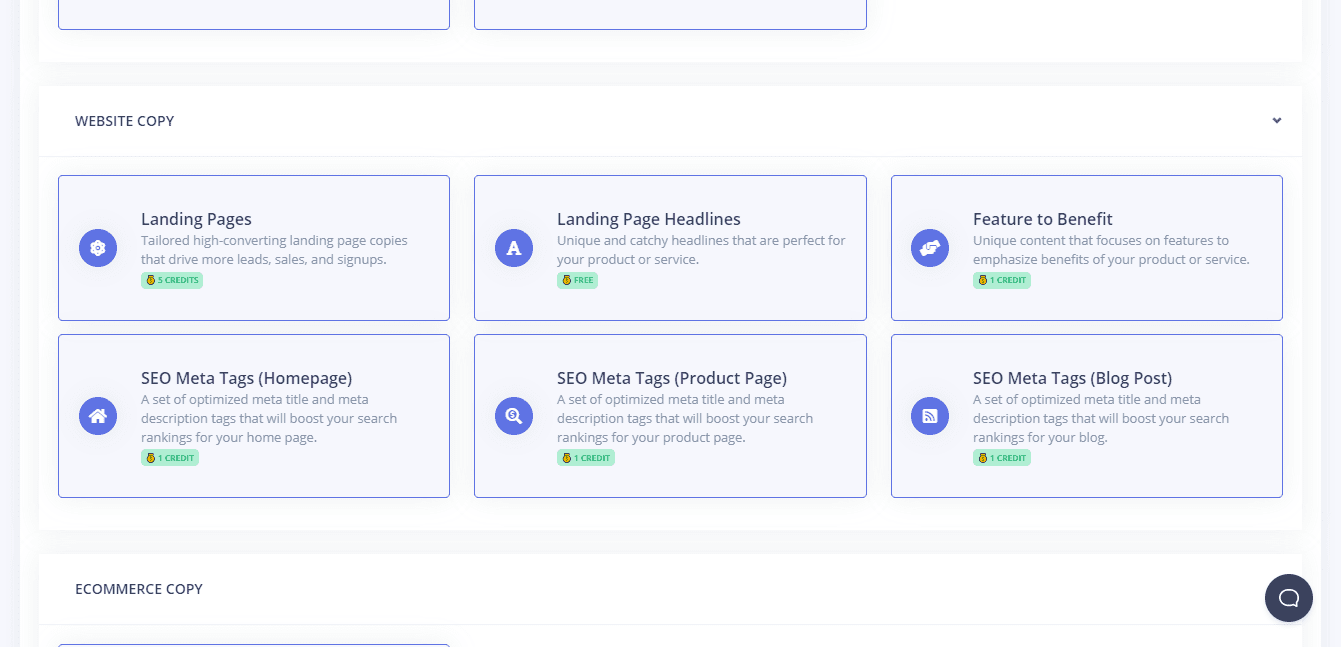Image resolution: width=1341 pixels, height=647 pixels.
Task: Click the description ending "rankings for your home page."
Action: (x=269, y=418)
